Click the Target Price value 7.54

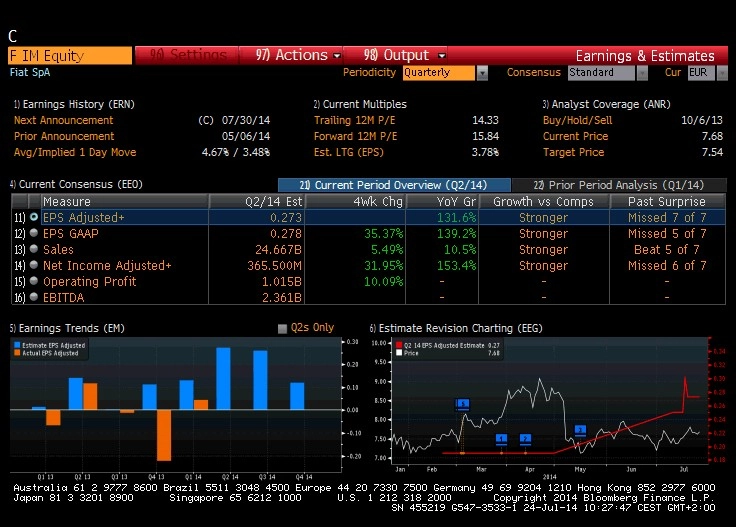[x=712, y=152]
